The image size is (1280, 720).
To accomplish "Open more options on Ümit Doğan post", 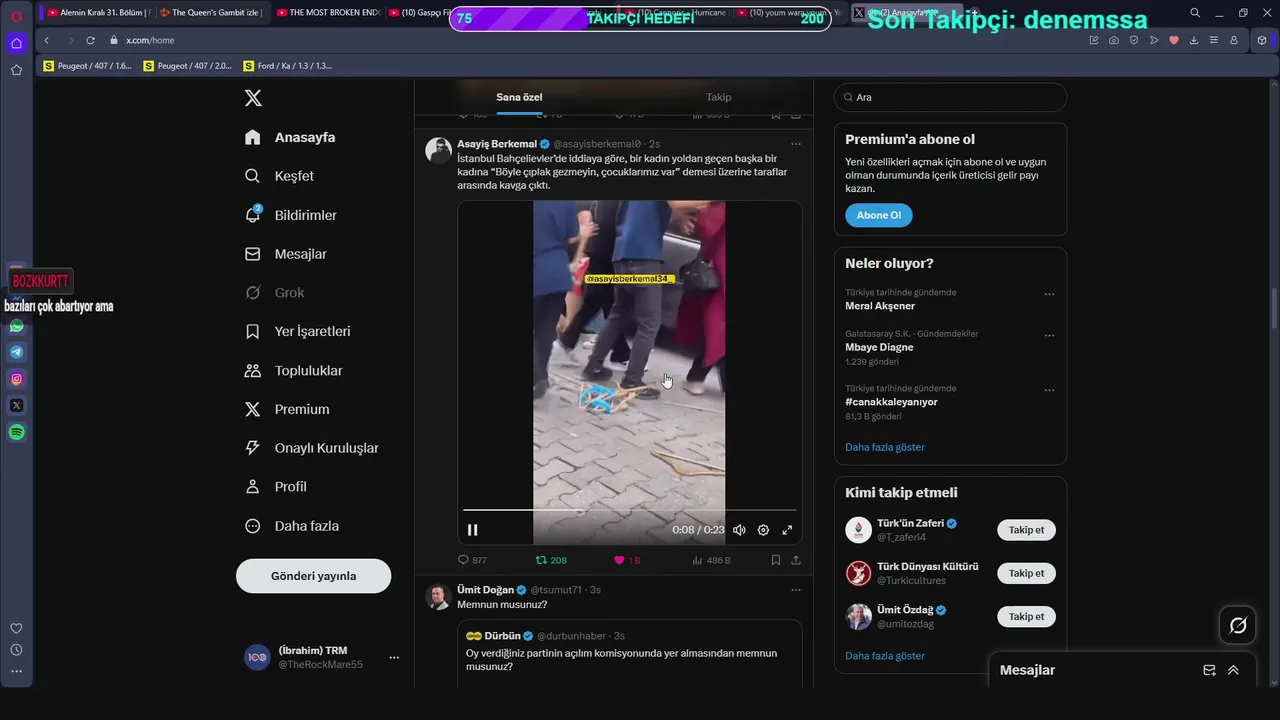I will click(796, 590).
